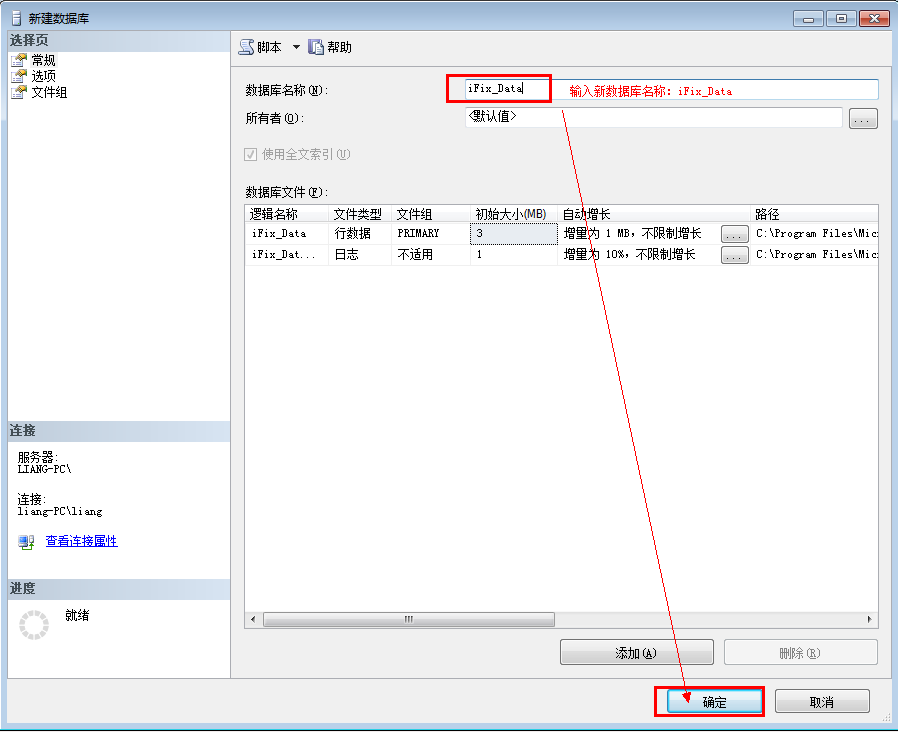Screen dimensions: 898x732
Task: Click the ready progress spinner icon
Action: coord(34,625)
